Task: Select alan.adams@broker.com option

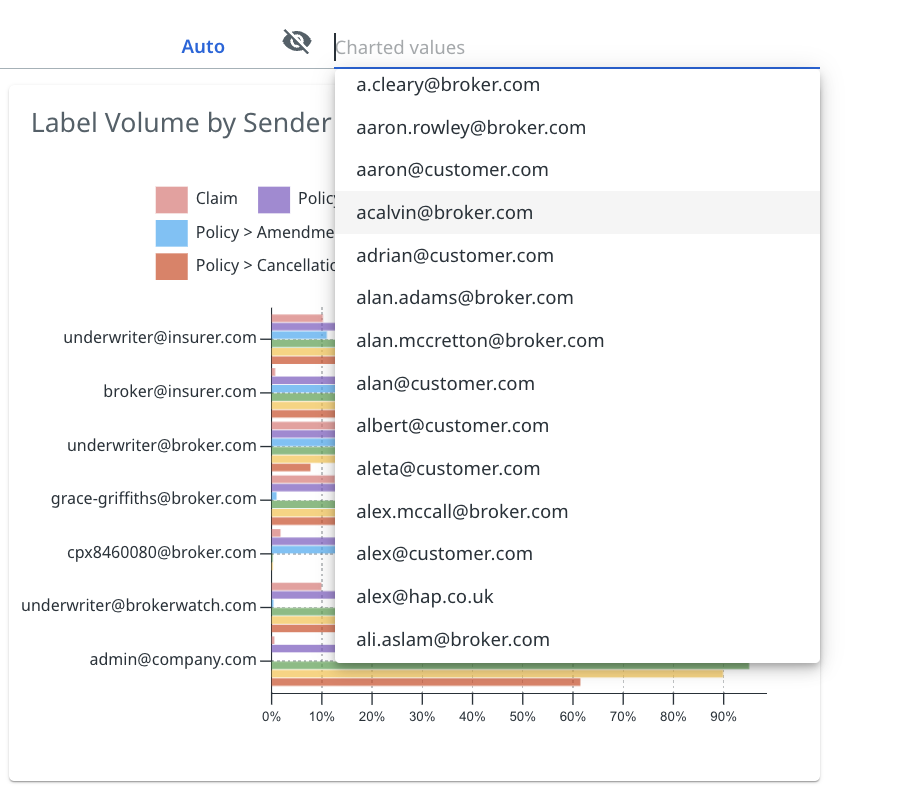Action: pos(465,298)
